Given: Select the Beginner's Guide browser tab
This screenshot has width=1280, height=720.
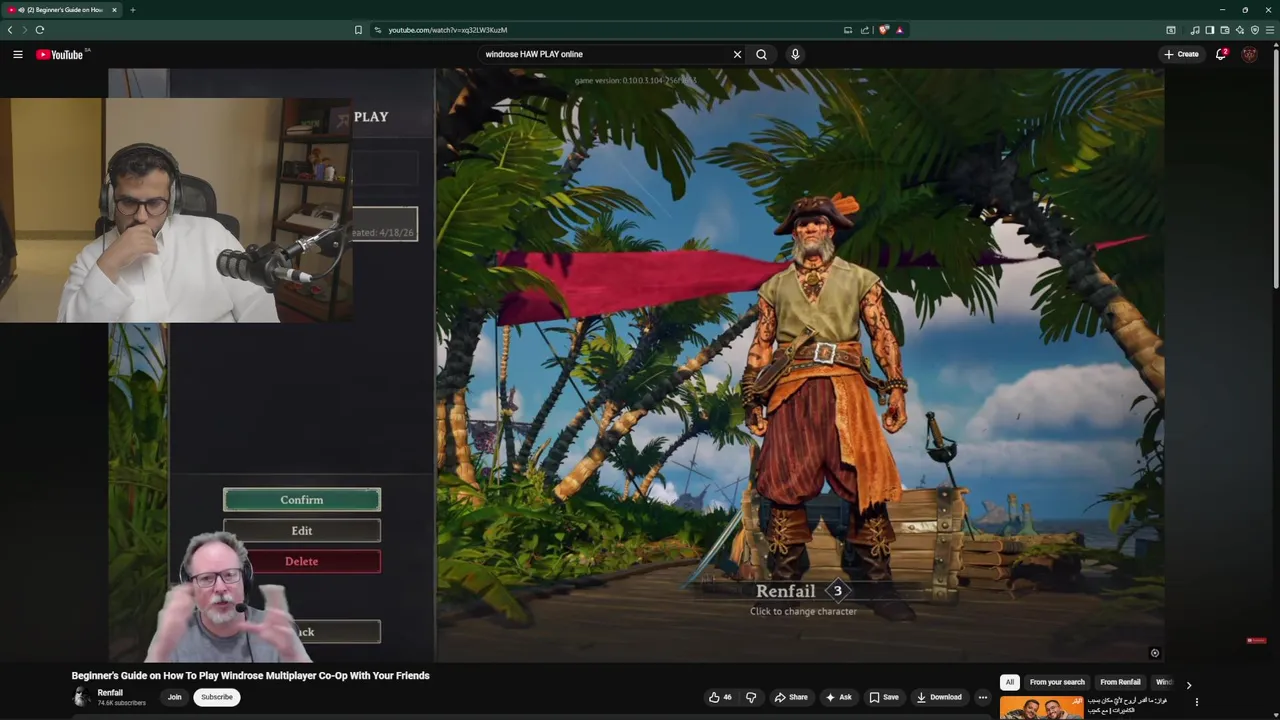Looking at the screenshot, I should click(x=62, y=10).
